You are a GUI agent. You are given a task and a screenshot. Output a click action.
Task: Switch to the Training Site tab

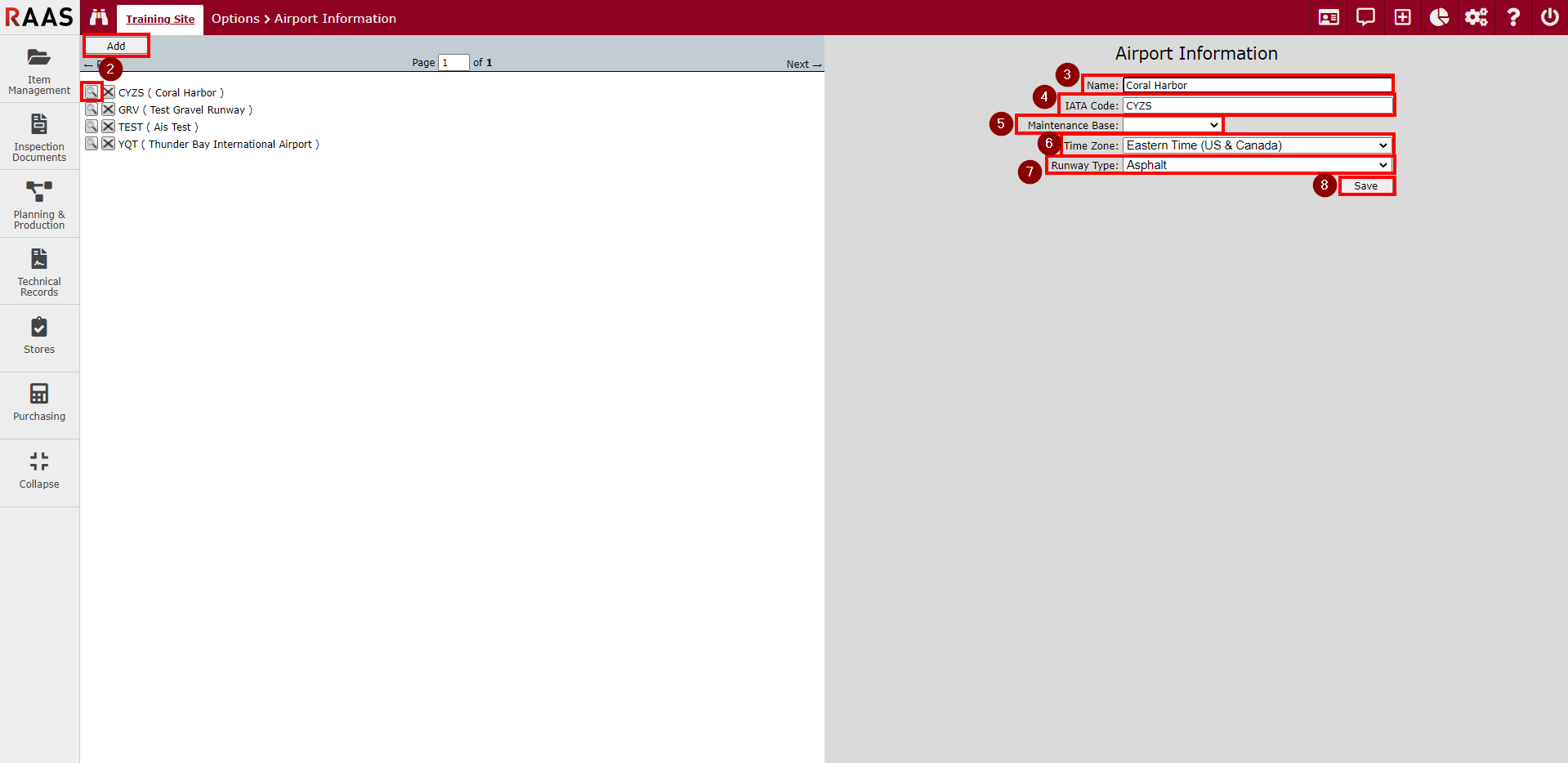(x=160, y=19)
